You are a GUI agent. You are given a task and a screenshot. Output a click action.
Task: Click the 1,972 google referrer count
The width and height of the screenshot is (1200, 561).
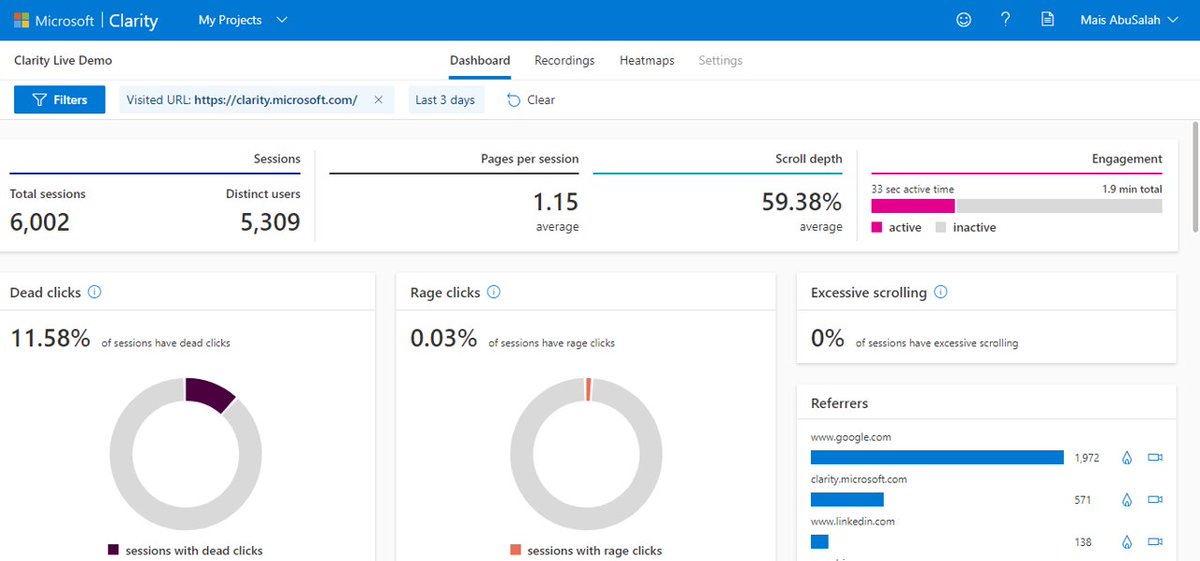click(1087, 458)
